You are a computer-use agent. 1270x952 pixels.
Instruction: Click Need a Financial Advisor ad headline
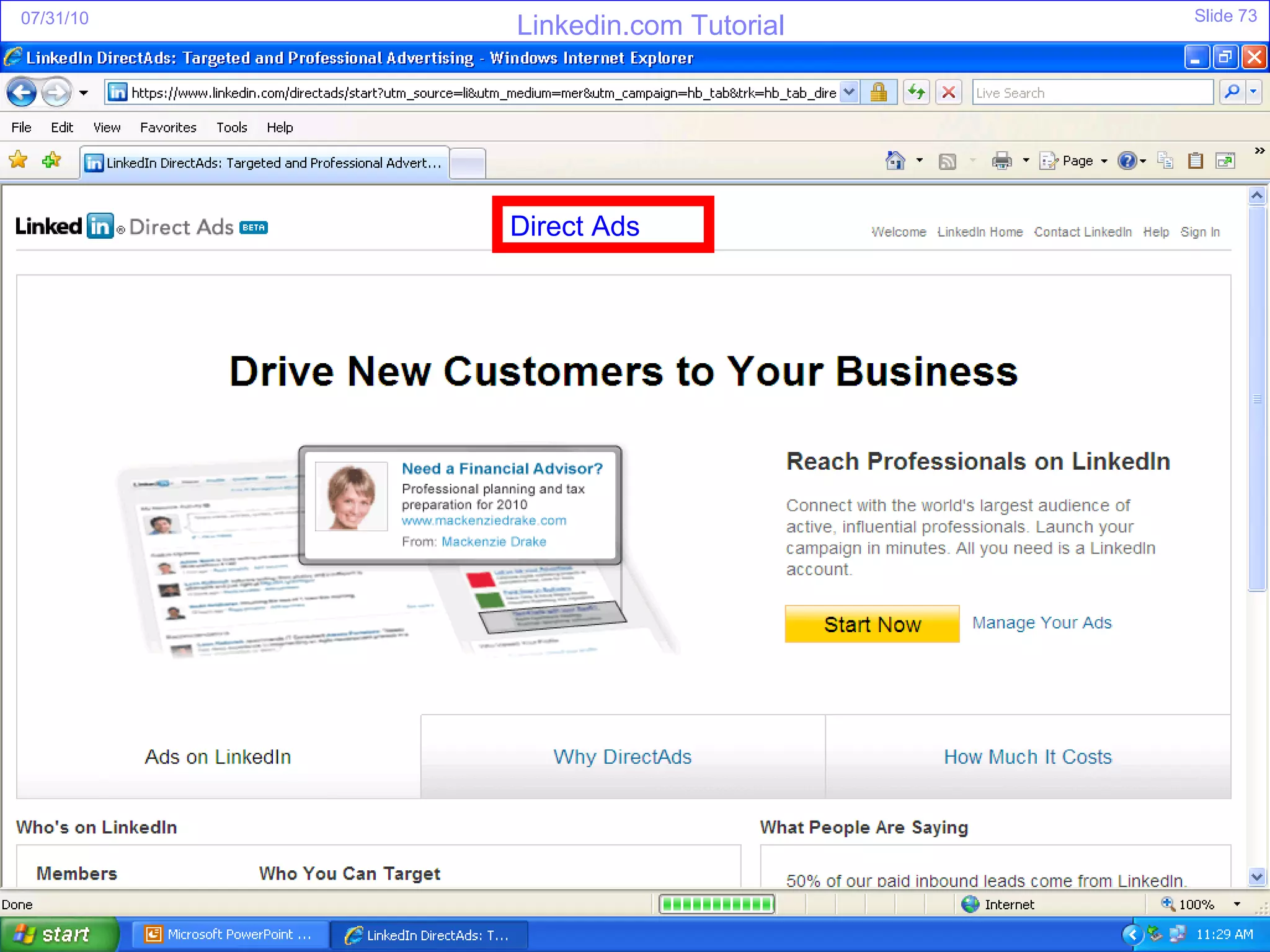[x=502, y=469]
